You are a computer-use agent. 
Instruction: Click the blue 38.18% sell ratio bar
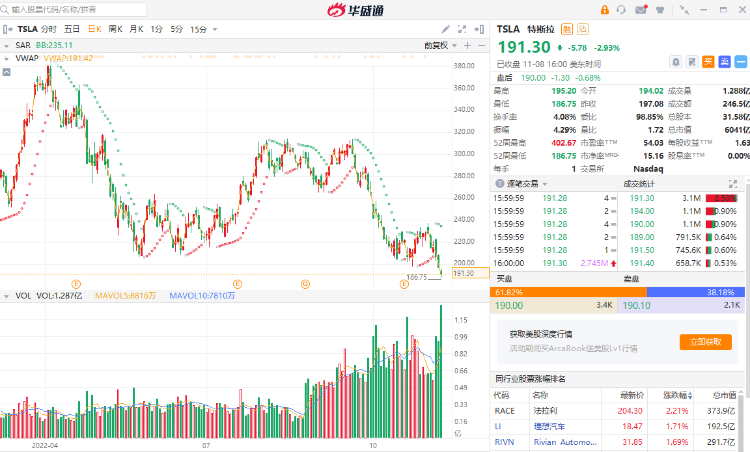[696, 292]
